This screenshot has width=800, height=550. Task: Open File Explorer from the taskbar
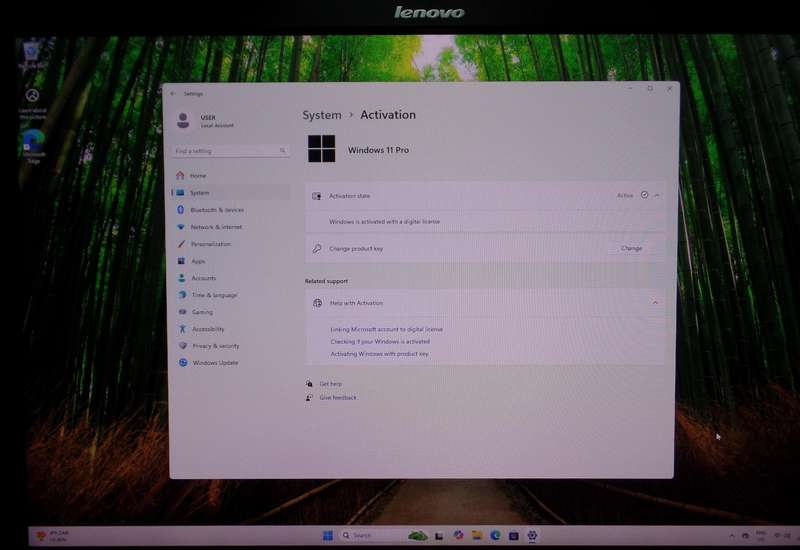point(477,535)
